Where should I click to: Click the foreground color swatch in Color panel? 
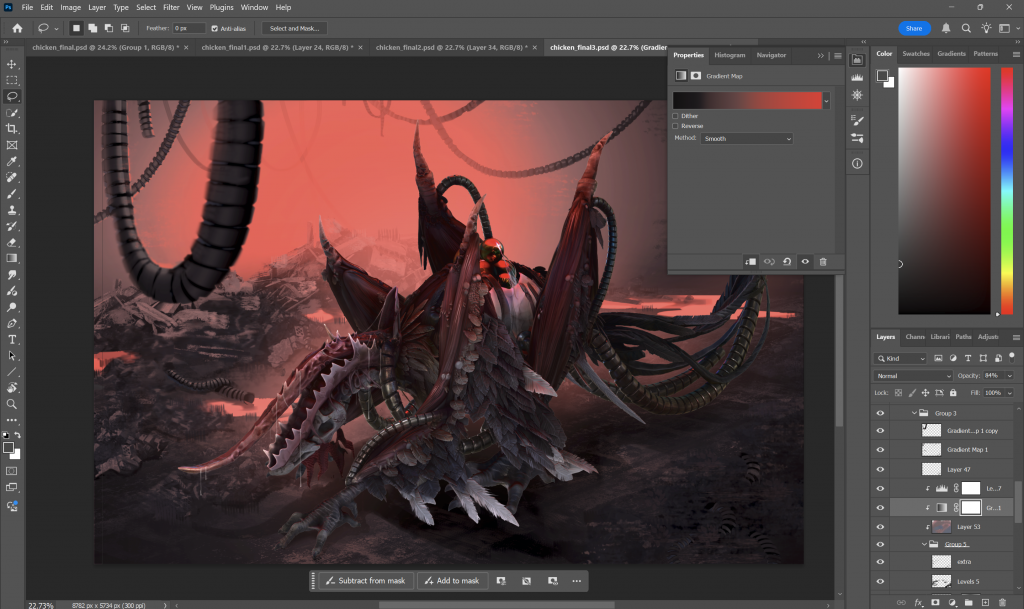[882, 76]
